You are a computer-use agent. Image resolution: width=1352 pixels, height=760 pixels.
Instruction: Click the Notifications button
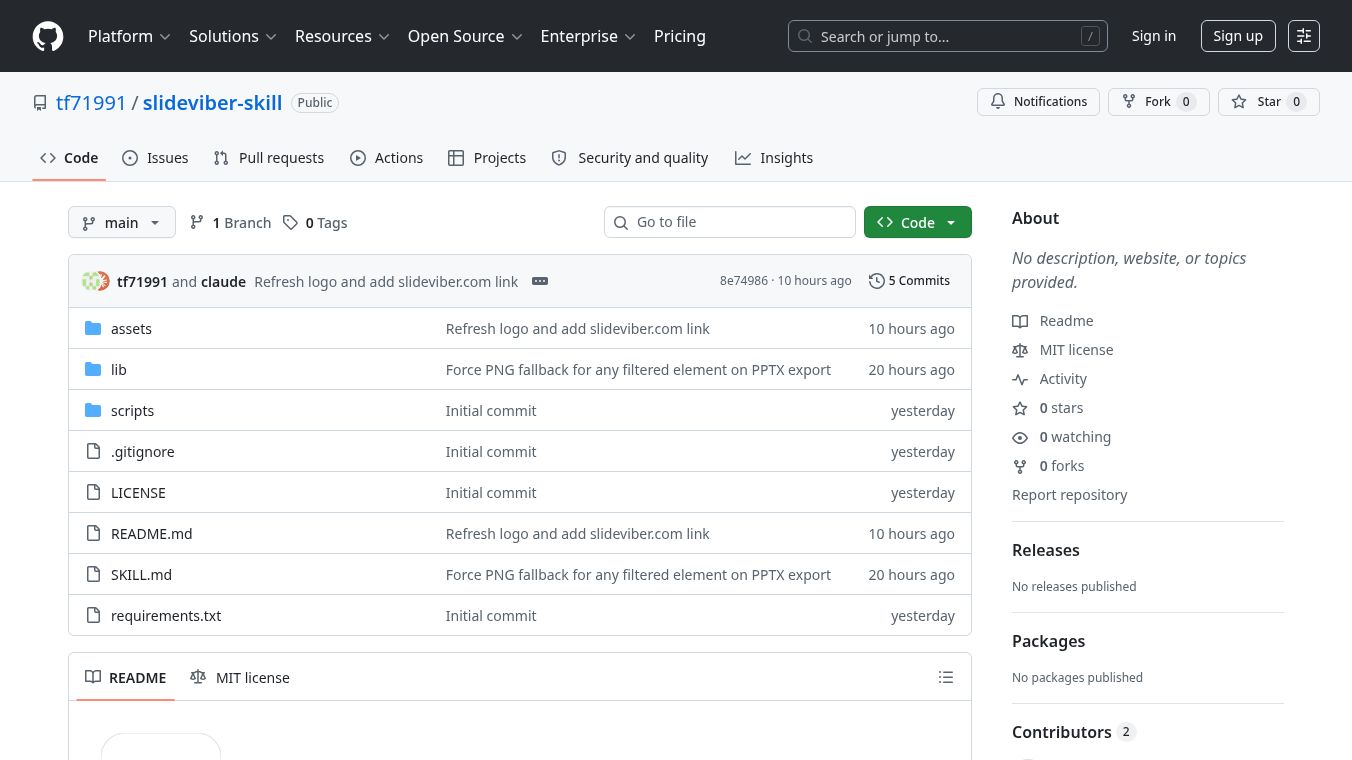[1039, 102]
